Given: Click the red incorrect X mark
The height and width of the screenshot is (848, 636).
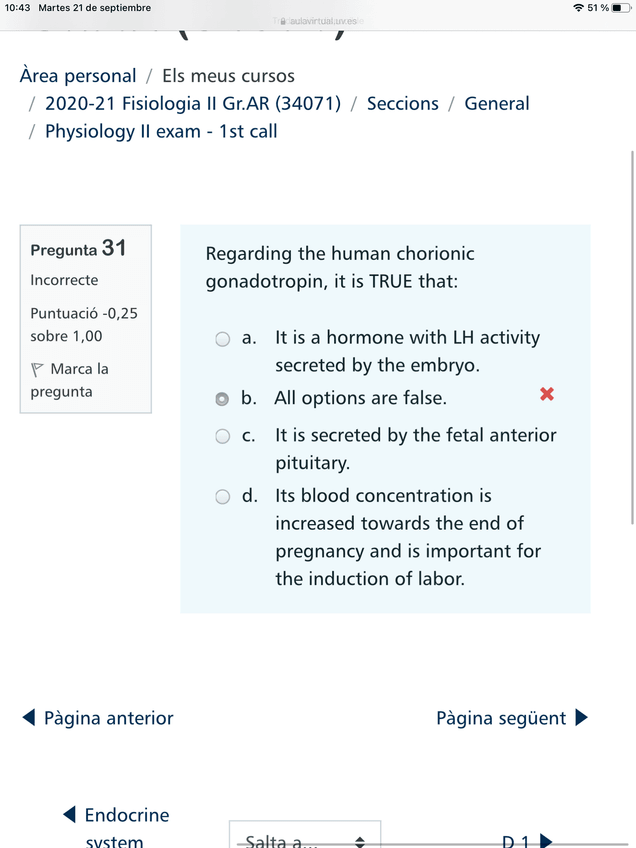Looking at the screenshot, I should point(547,394).
